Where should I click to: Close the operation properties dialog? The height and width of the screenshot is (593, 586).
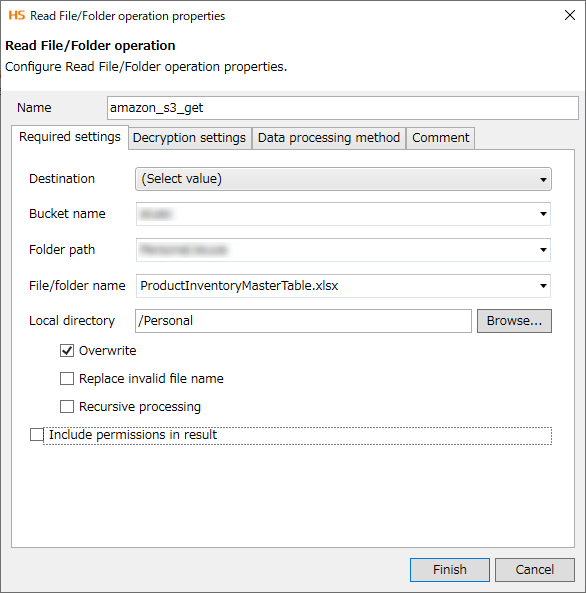(570, 16)
